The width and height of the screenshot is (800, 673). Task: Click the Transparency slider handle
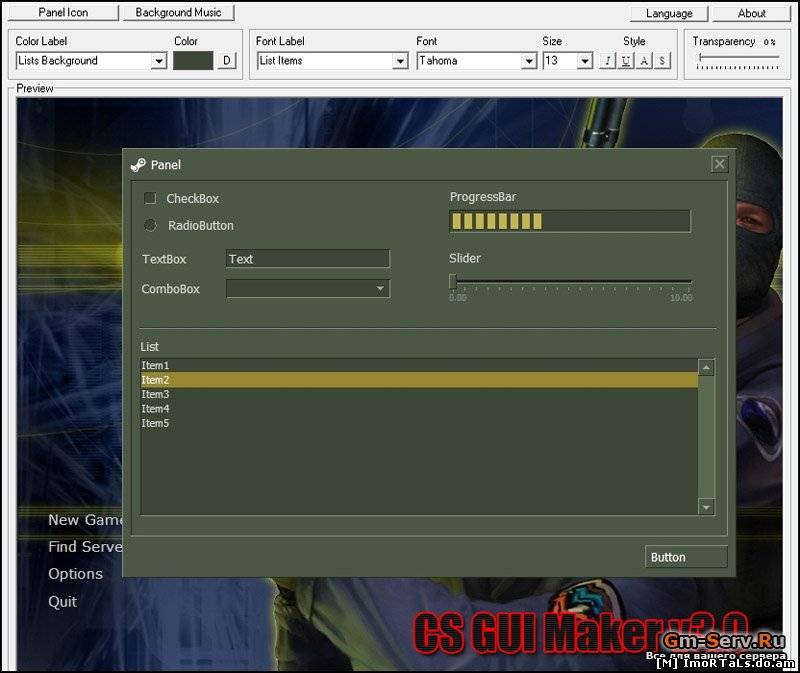pos(701,57)
